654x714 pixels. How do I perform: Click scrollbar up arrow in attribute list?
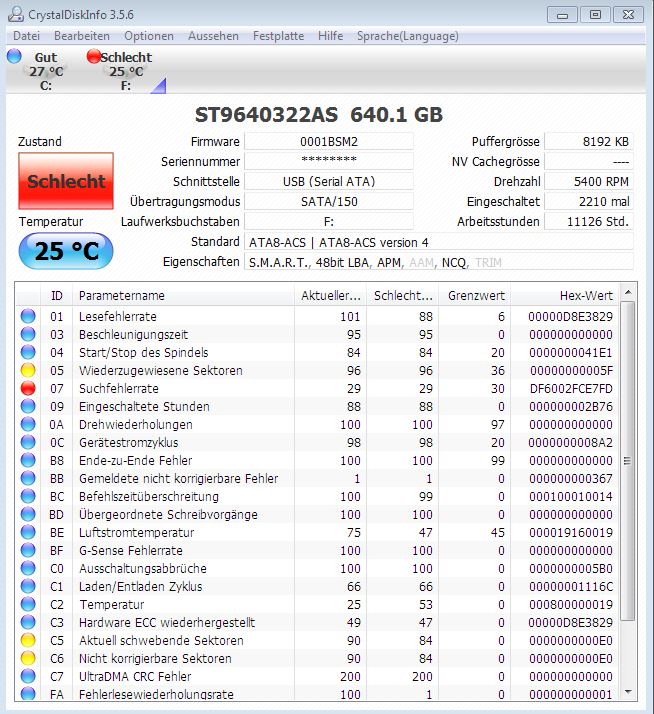[x=628, y=292]
